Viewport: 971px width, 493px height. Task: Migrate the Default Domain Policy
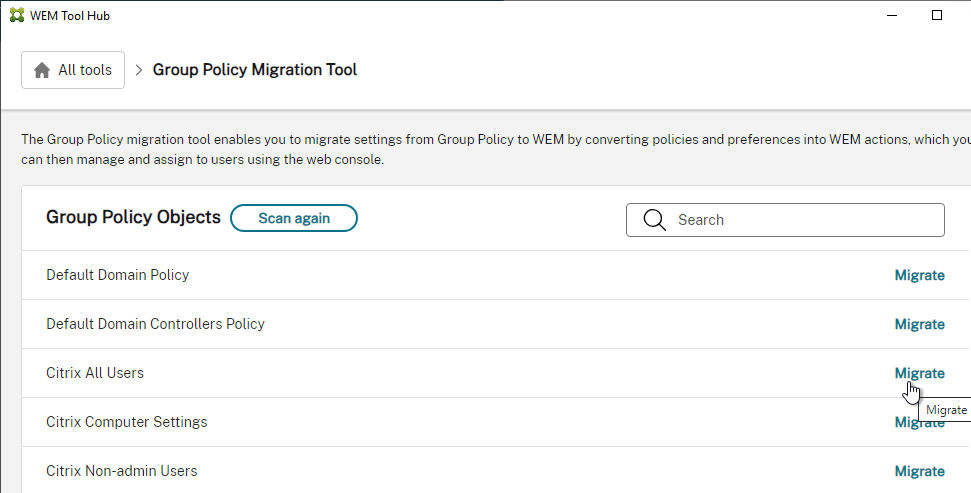pos(920,275)
